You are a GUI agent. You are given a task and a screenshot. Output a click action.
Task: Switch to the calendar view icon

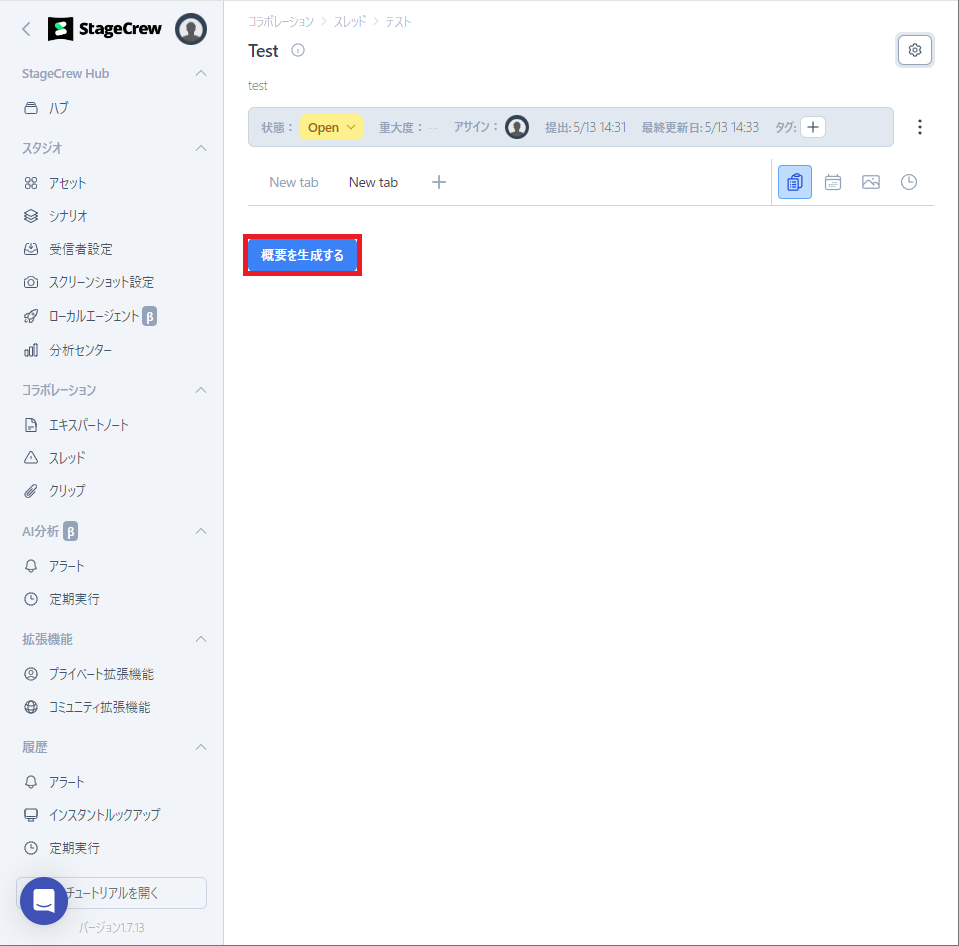(x=833, y=182)
